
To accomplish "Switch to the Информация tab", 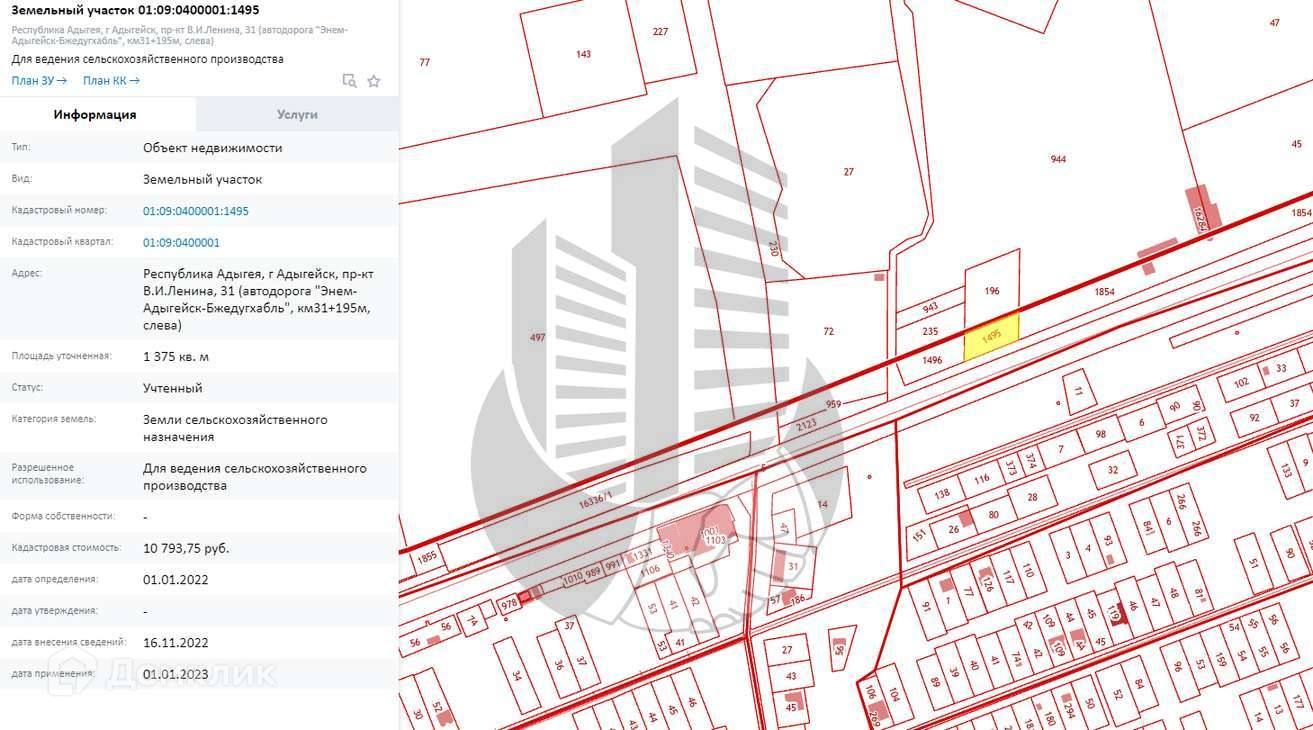I will pyautogui.click(x=95, y=114).
